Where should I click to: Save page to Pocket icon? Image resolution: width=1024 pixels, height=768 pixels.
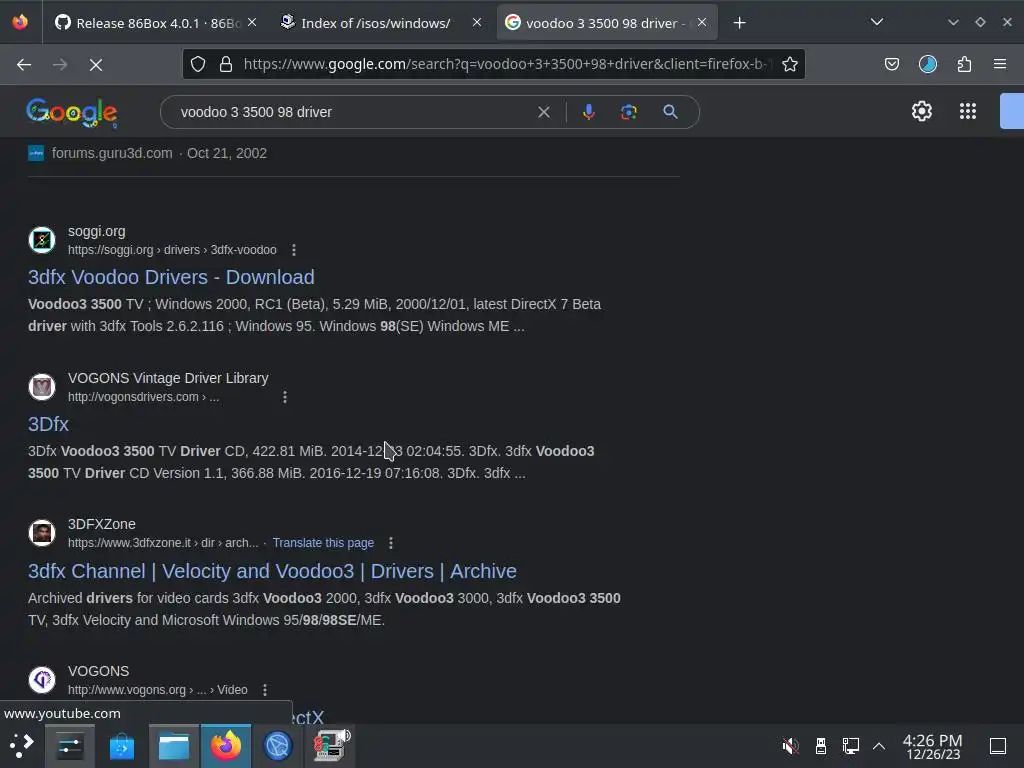click(x=891, y=64)
